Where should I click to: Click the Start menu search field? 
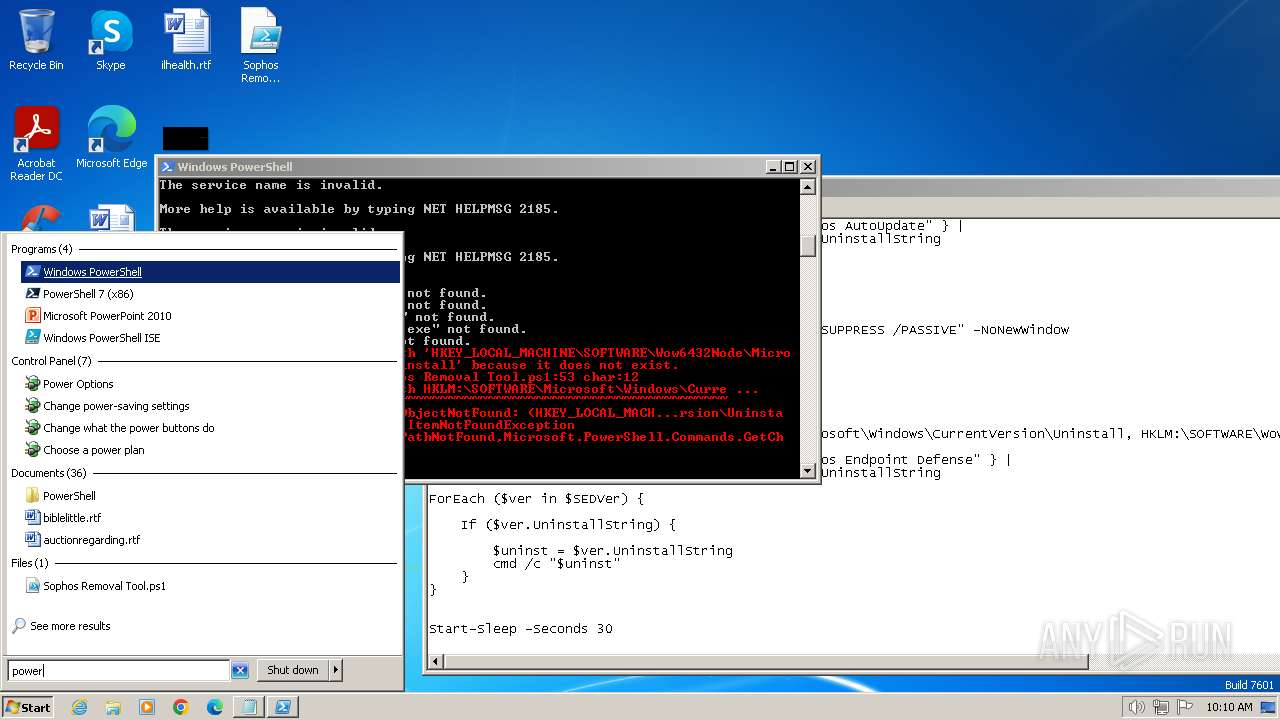(x=118, y=671)
